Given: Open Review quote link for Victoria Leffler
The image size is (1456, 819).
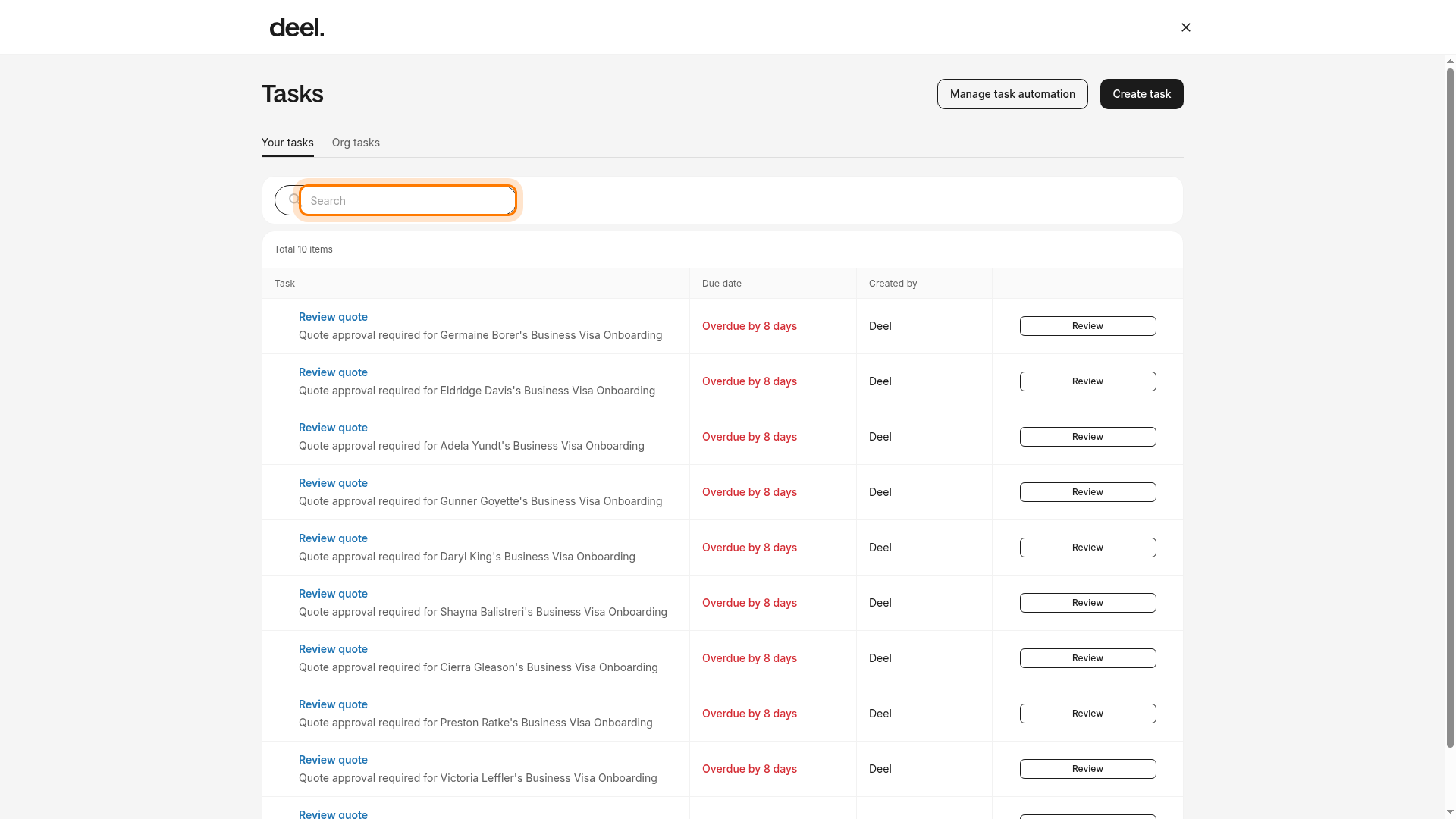Looking at the screenshot, I should (333, 760).
